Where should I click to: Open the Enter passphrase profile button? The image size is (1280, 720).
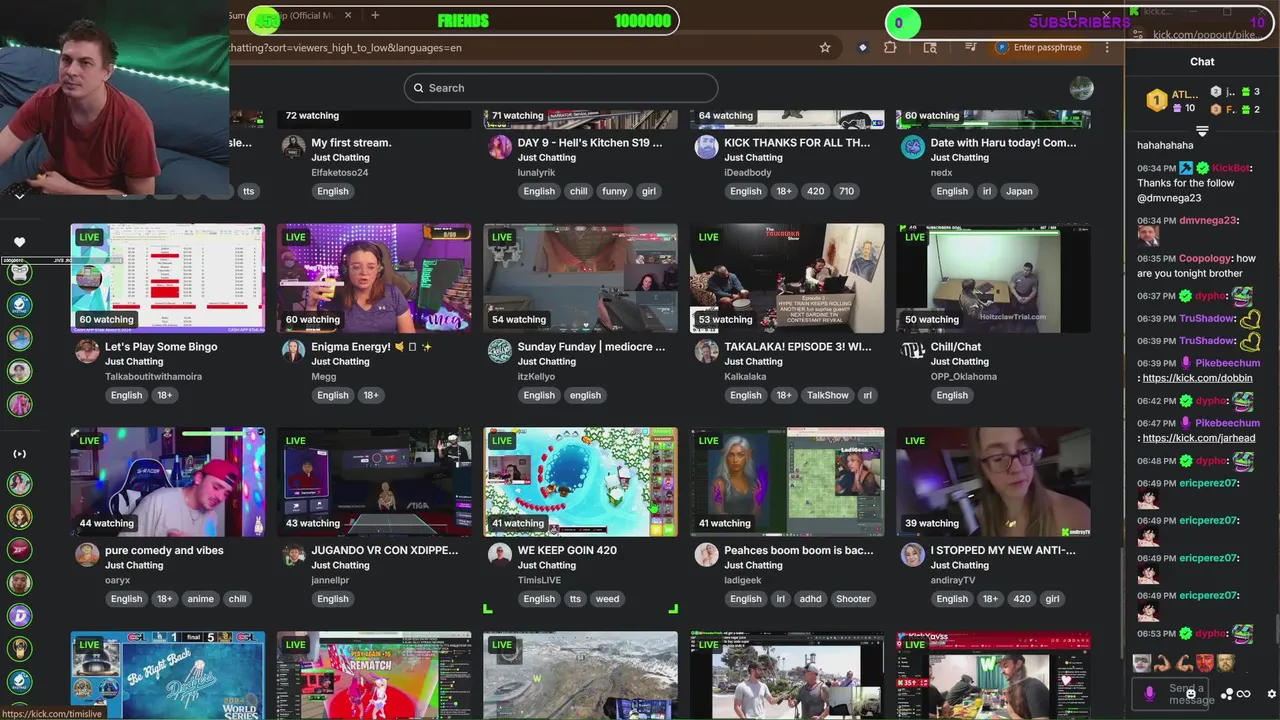point(1039,47)
